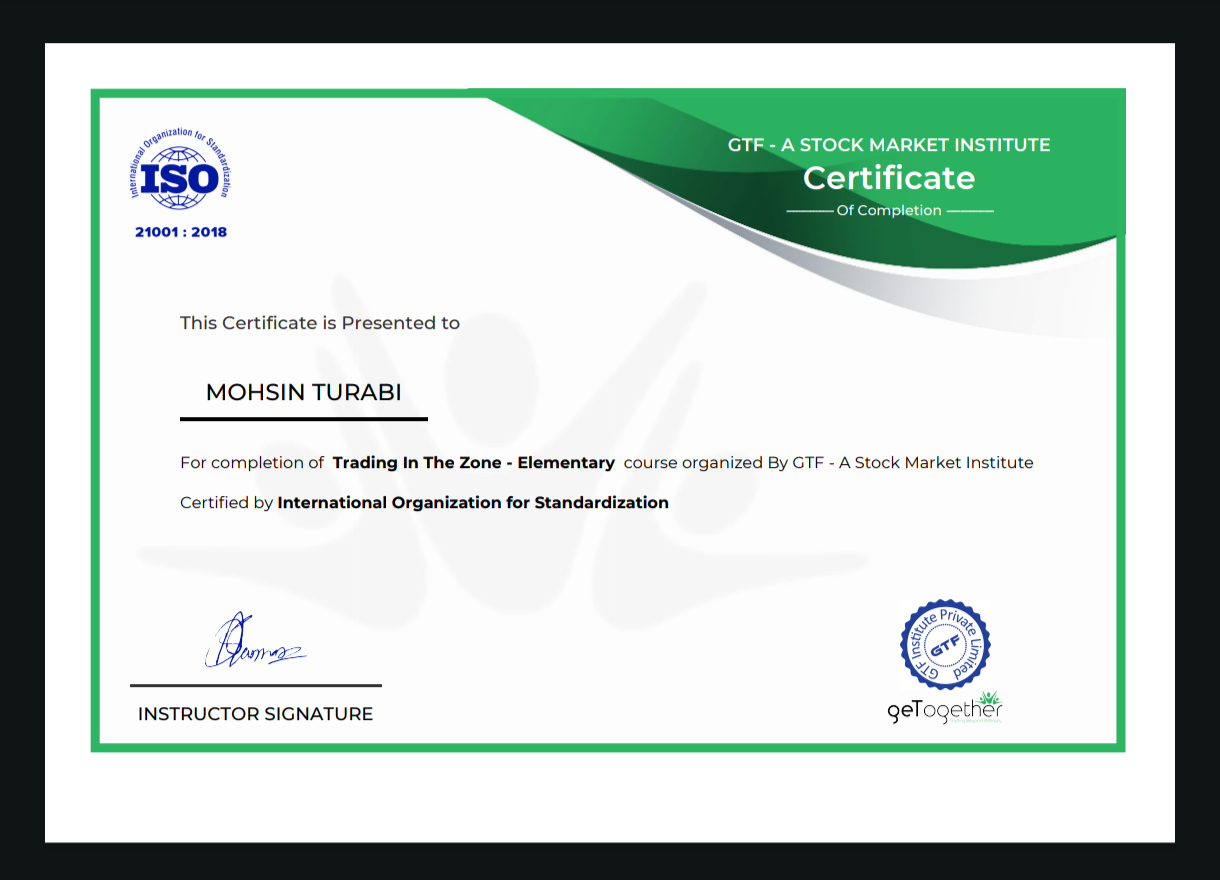This screenshot has height=880, width=1220.
Task: Click the "INSTRUCTOR SIGNATURE" label
Action: tap(255, 714)
